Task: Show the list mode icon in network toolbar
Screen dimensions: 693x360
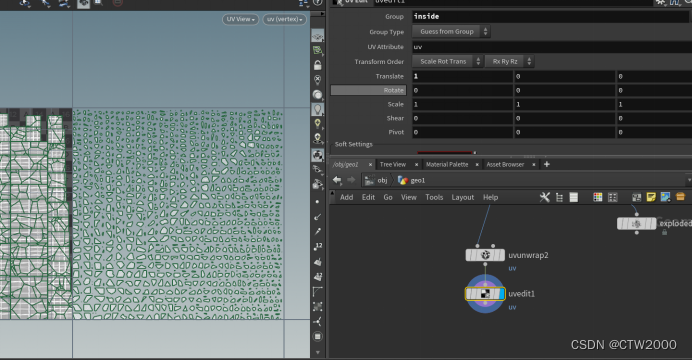Action: pyautogui.click(x=574, y=197)
